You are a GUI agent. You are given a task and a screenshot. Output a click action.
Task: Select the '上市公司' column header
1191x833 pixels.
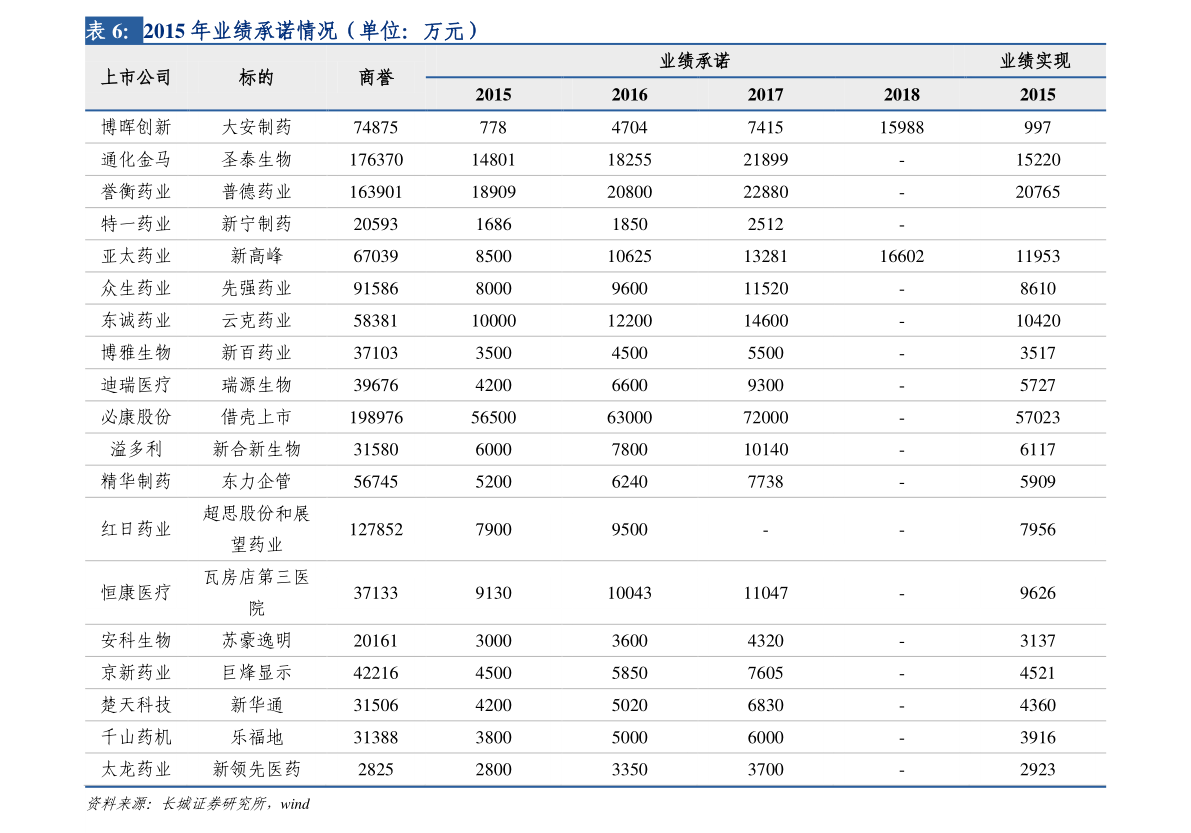click(136, 77)
